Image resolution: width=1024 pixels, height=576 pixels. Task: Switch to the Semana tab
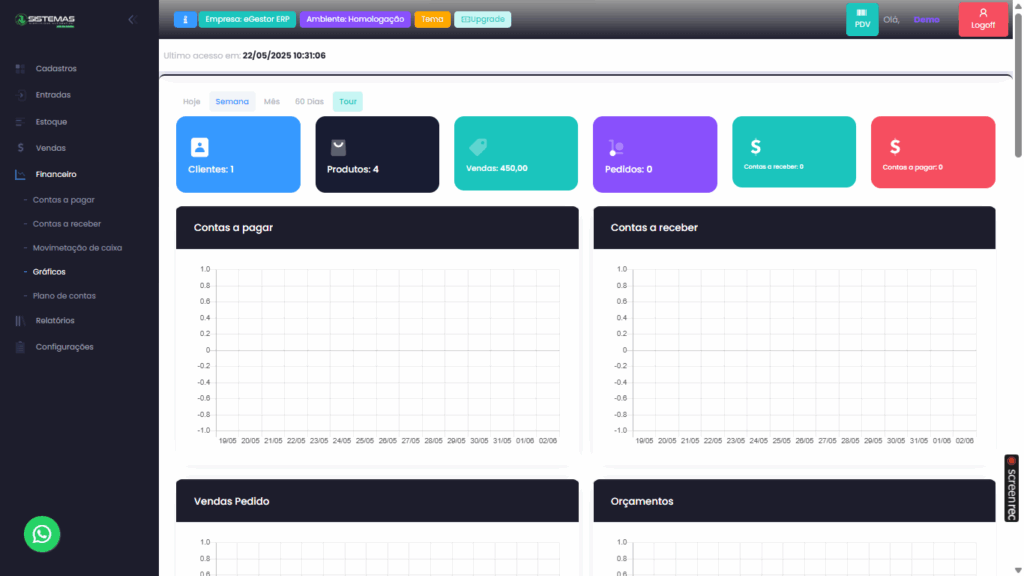pyautogui.click(x=232, y=102)
